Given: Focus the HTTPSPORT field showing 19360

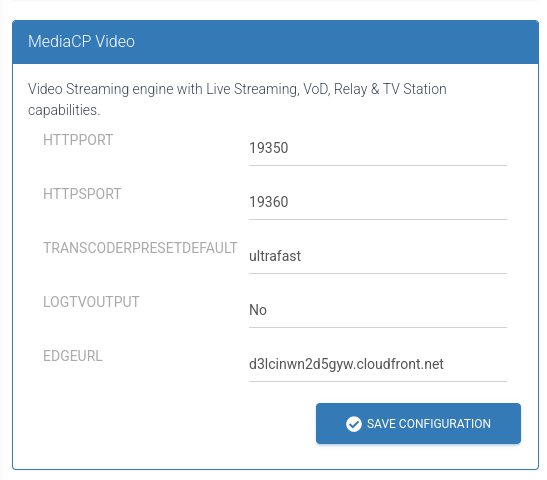Looking at the screenshot, I should [378, 202].
